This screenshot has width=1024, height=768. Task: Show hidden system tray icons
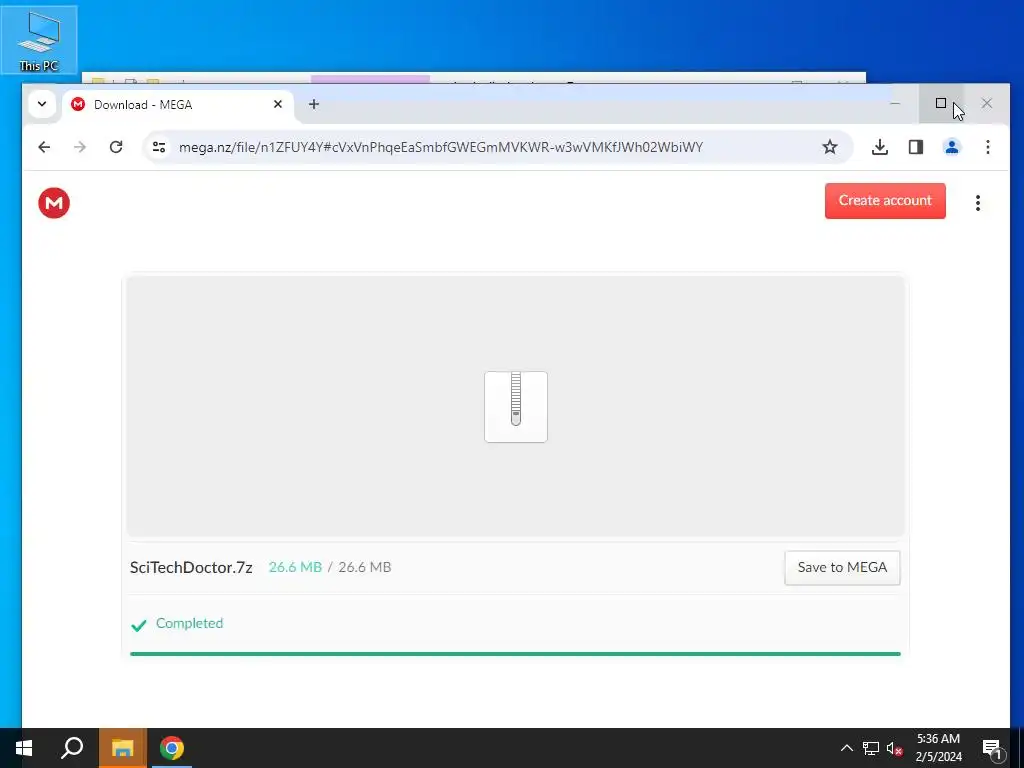(846, 748)
